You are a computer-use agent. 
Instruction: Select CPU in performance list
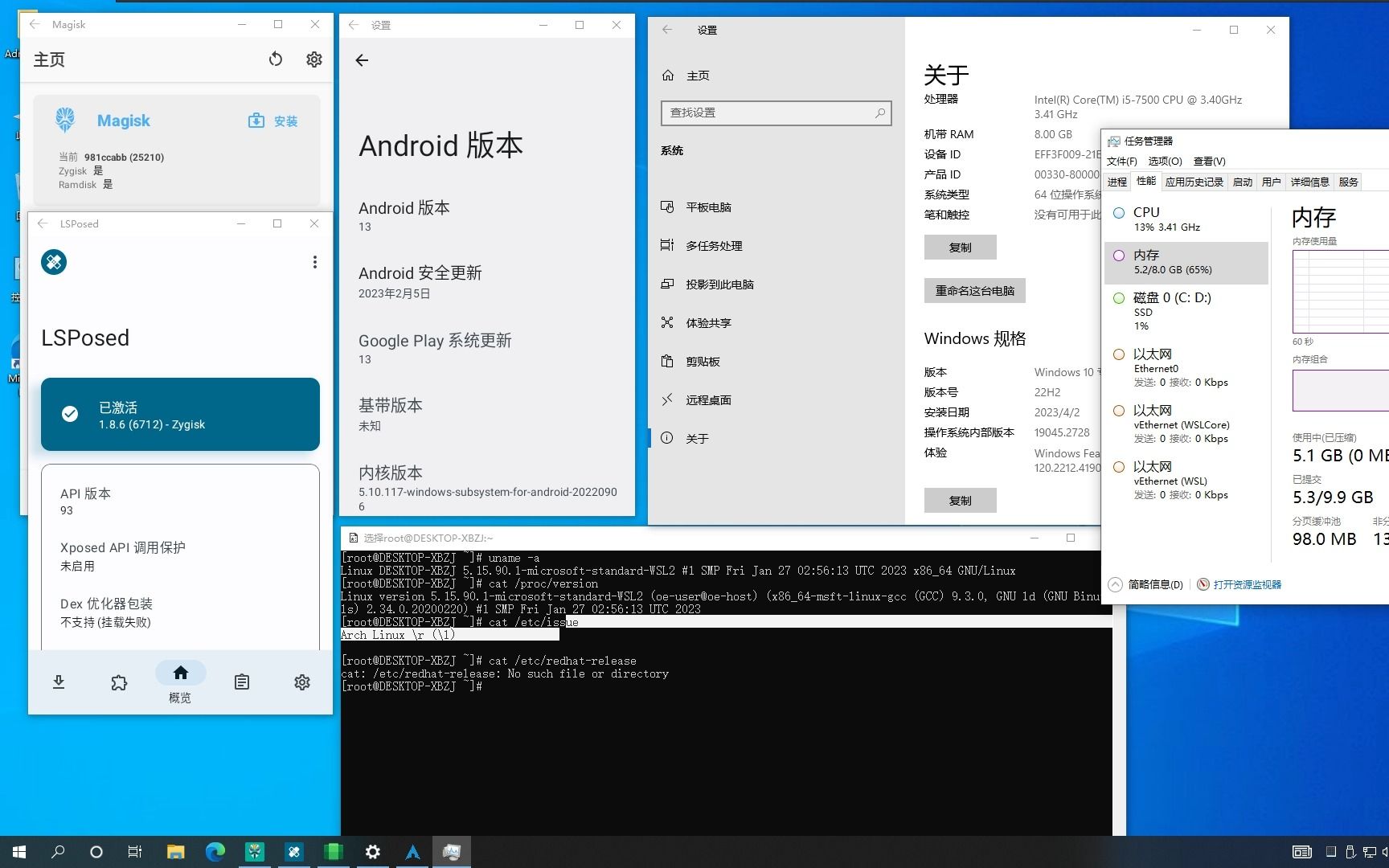[1186, 219]
